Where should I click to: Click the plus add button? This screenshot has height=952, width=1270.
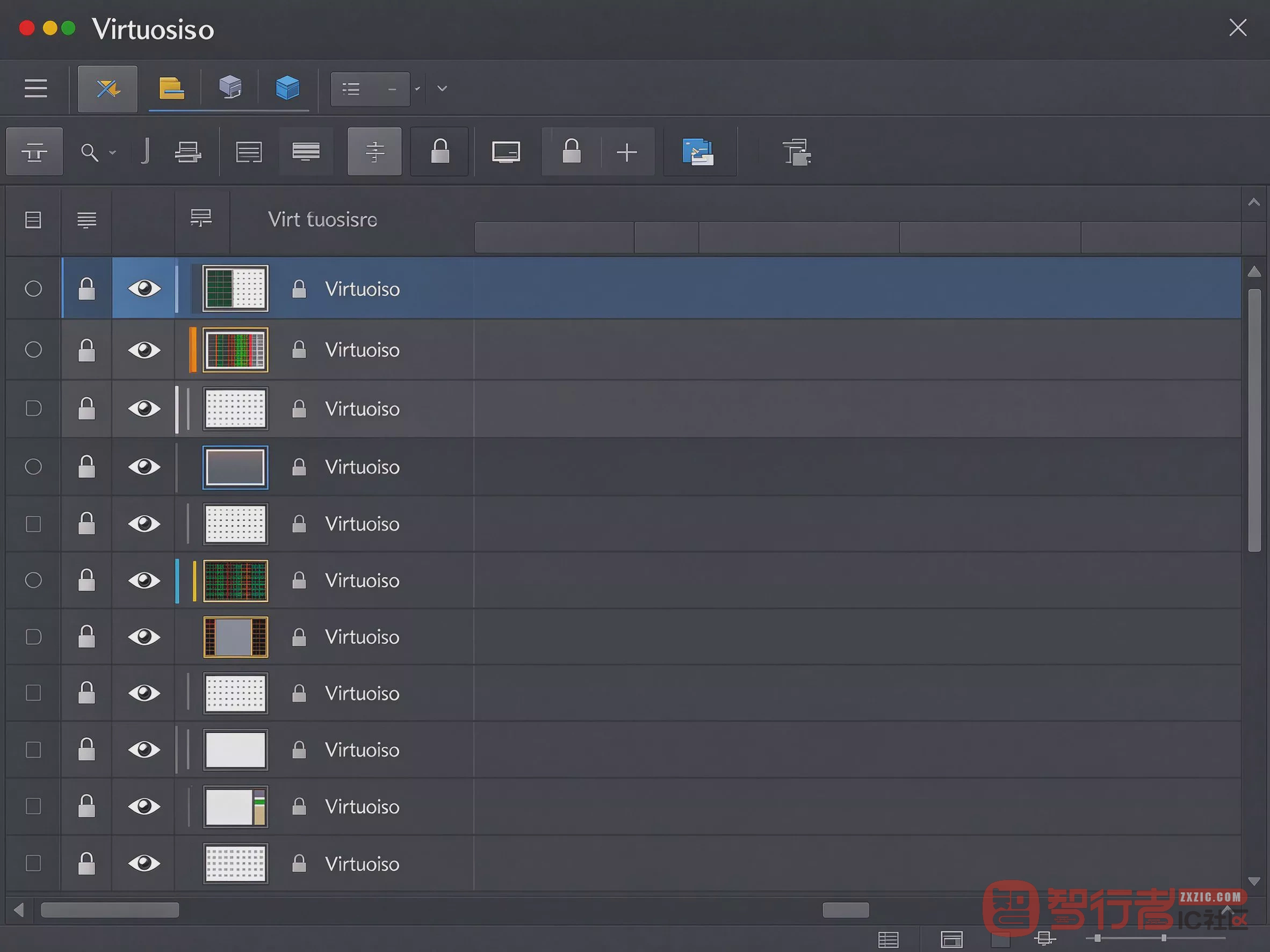coord(626,152)
